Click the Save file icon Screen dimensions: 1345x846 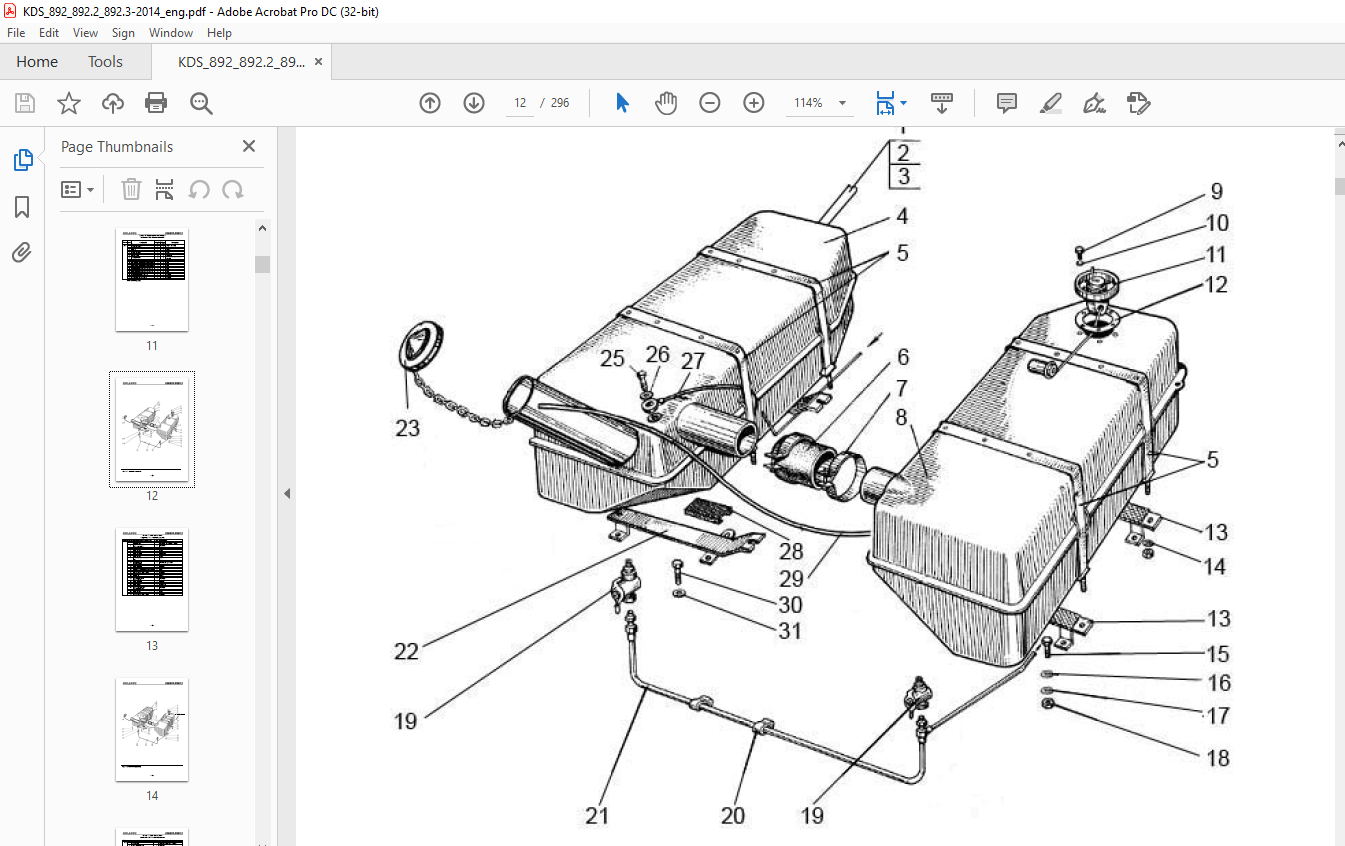[25, 103]
